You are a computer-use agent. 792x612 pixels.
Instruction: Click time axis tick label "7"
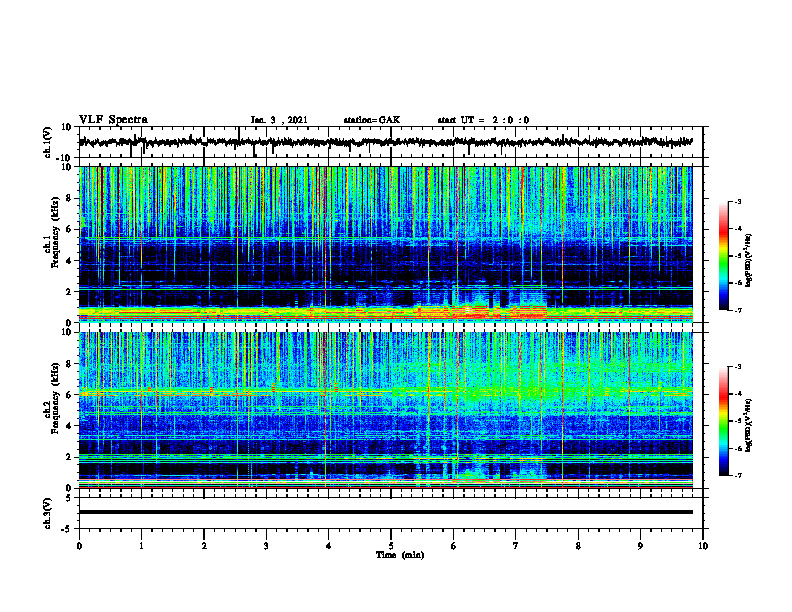516,546
